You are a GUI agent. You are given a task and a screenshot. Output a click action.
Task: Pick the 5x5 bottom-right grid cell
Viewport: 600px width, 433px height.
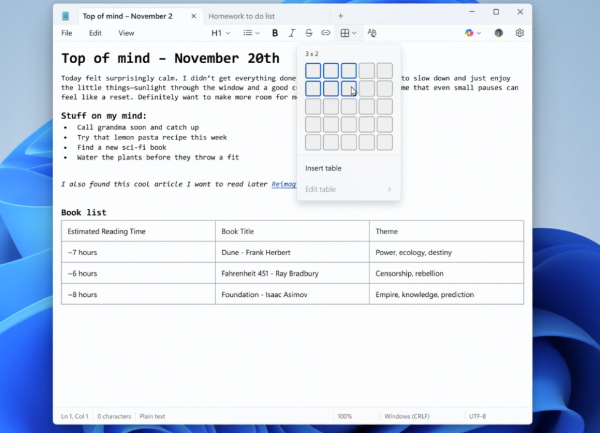point(385,142)
